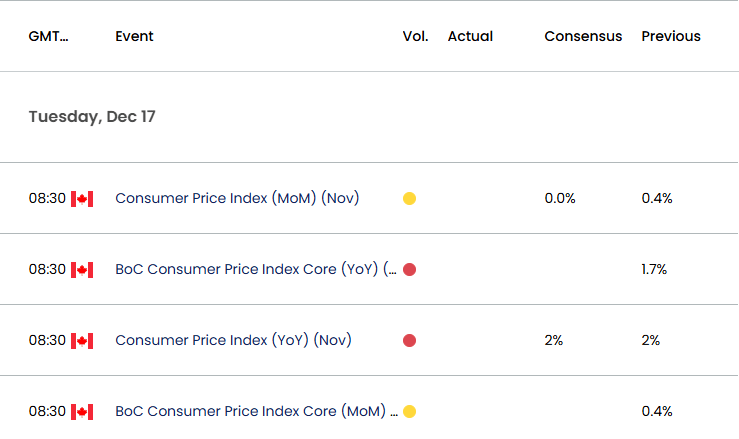
Task: Click yellow volatility dot for BoC Core (MoM)
Action: tap(410, 412)
